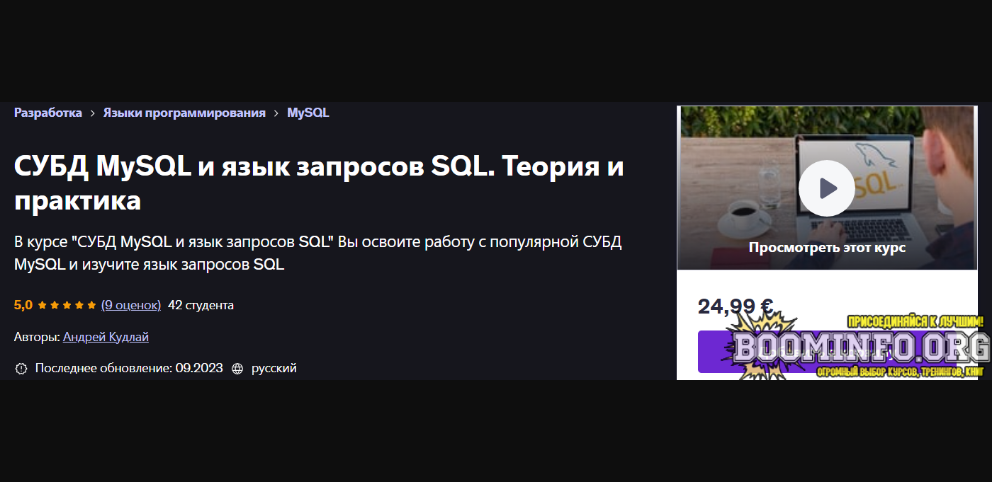Select the MySQL breadcrumb category
This screenshot has width=992, height=482.
click(x=308, y=113)
